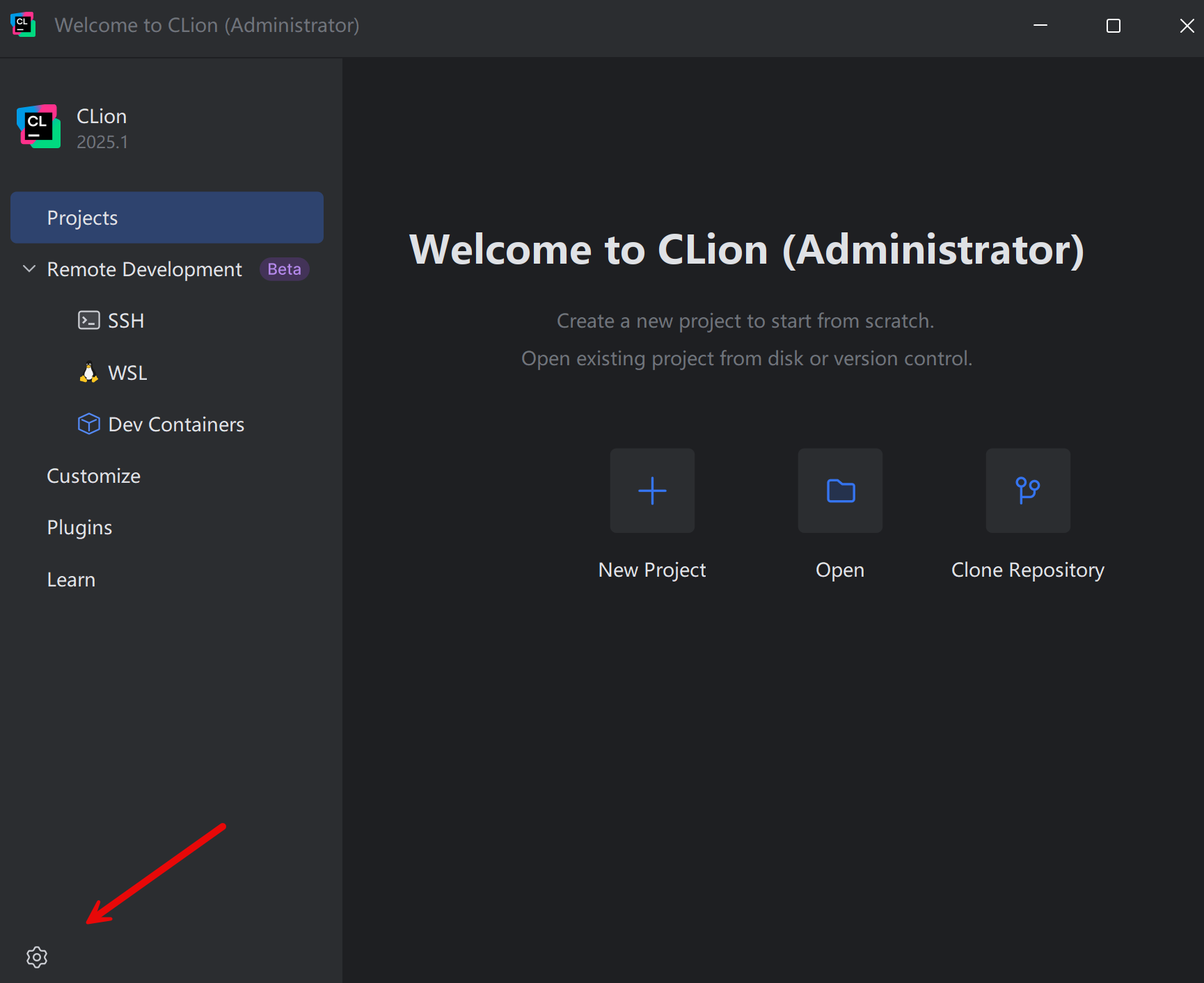Click the Clone Repository text label
This screenshot has height=983, width=1204.
coord(1027,570)
